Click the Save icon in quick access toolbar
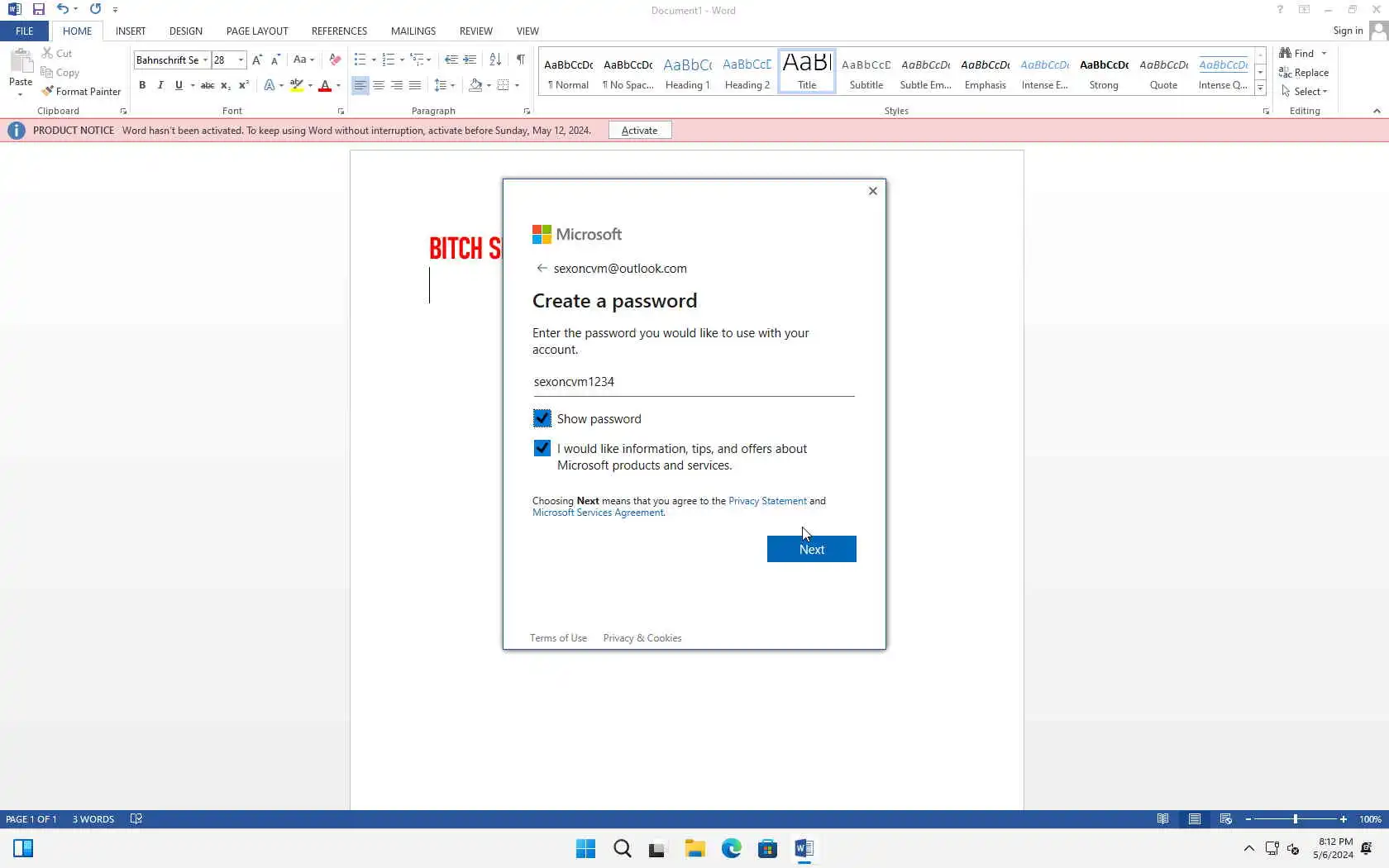The image size is (1389, 868). 38,9
